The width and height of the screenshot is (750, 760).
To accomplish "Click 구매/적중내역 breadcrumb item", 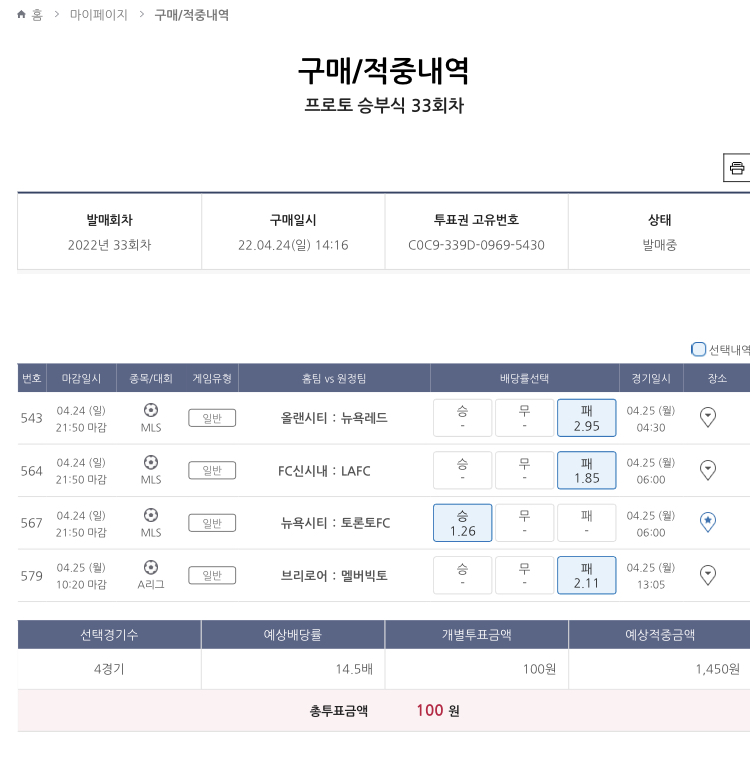I will tap(191, 15).
